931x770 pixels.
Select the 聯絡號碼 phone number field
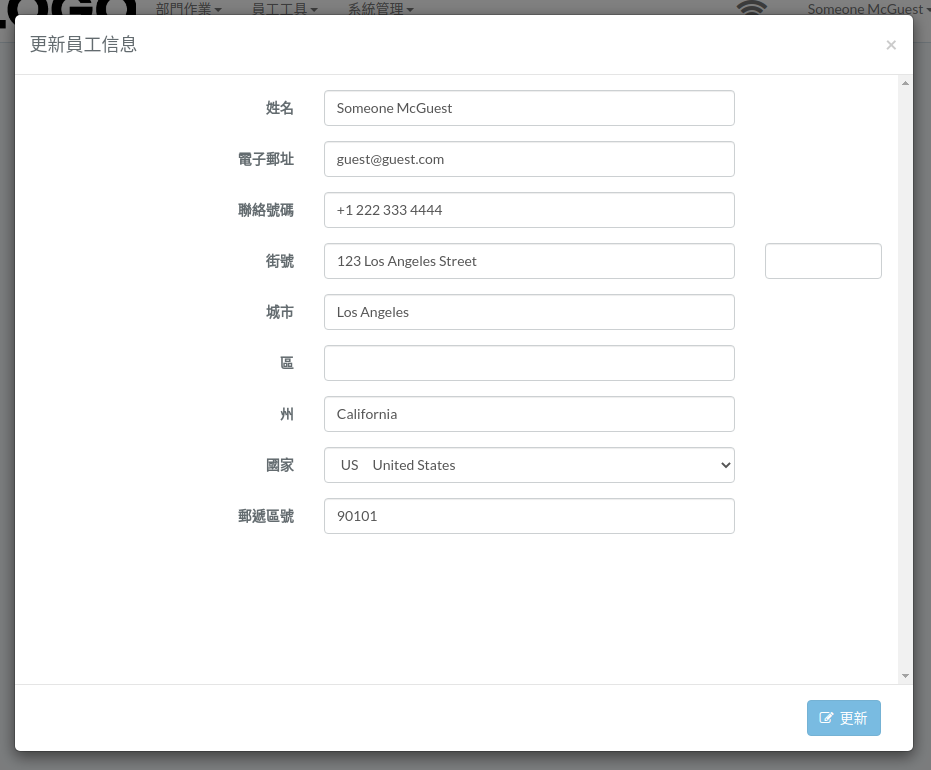coord(529,210)
